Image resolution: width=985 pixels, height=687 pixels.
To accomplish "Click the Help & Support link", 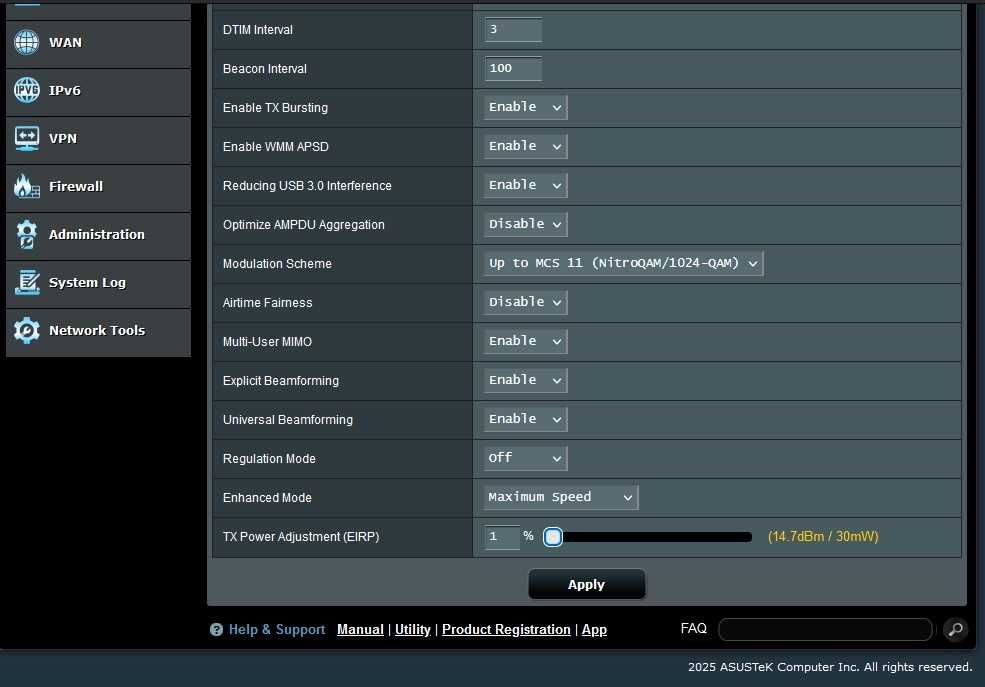I will tap(276, 629).
